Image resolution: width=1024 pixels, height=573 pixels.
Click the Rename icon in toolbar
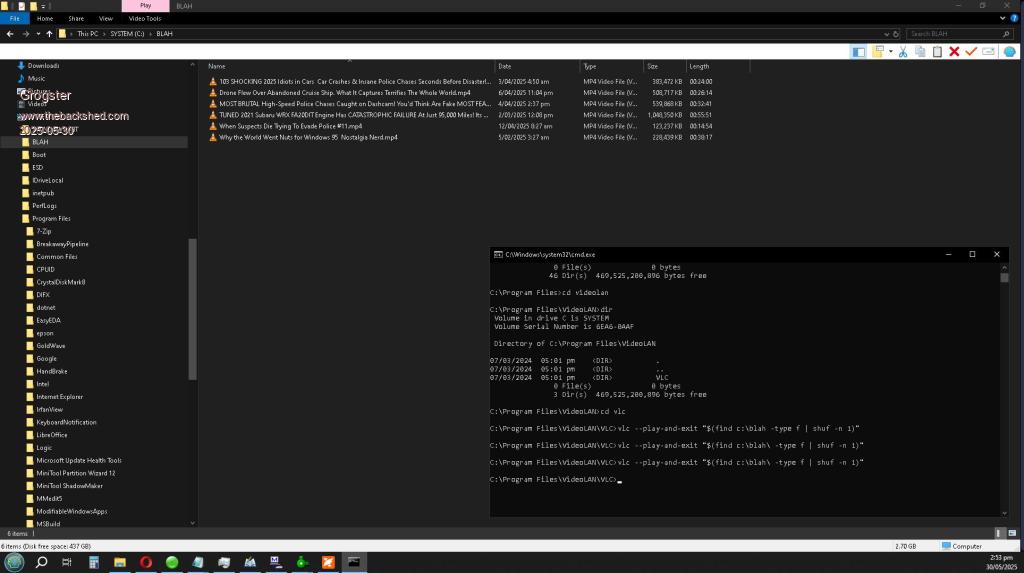988,51
